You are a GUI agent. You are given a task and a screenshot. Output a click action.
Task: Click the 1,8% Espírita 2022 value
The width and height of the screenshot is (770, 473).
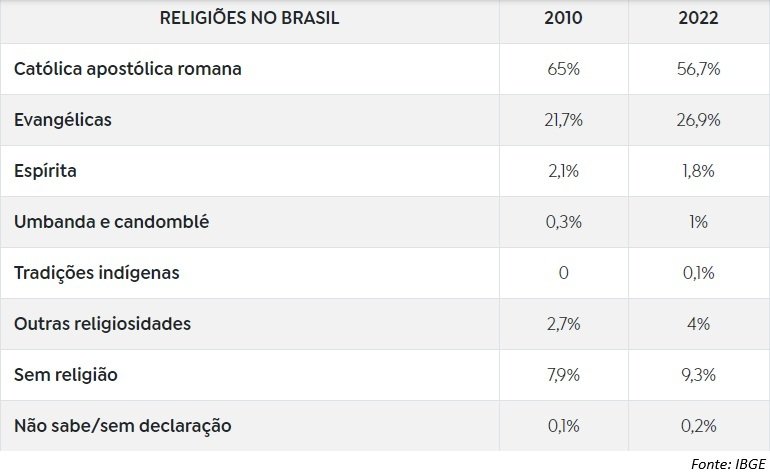(698, 171)
